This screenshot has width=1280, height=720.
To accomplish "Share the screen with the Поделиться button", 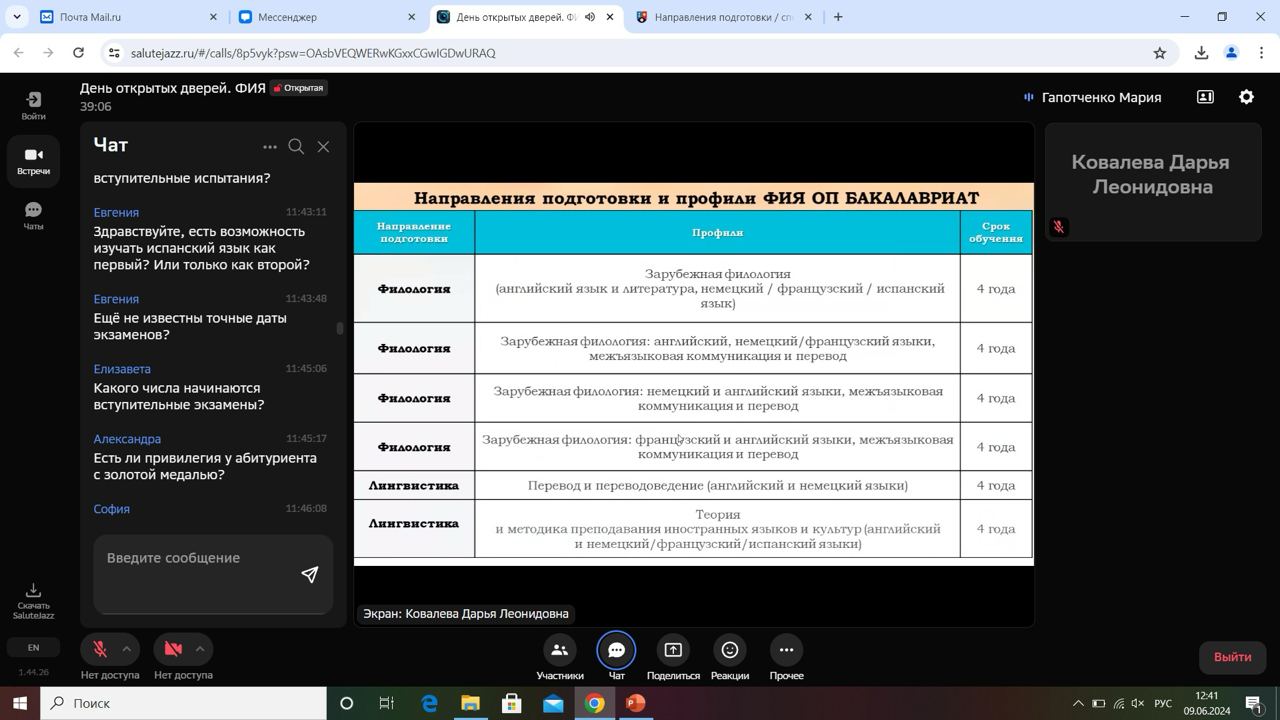I will tap(673, 659).
